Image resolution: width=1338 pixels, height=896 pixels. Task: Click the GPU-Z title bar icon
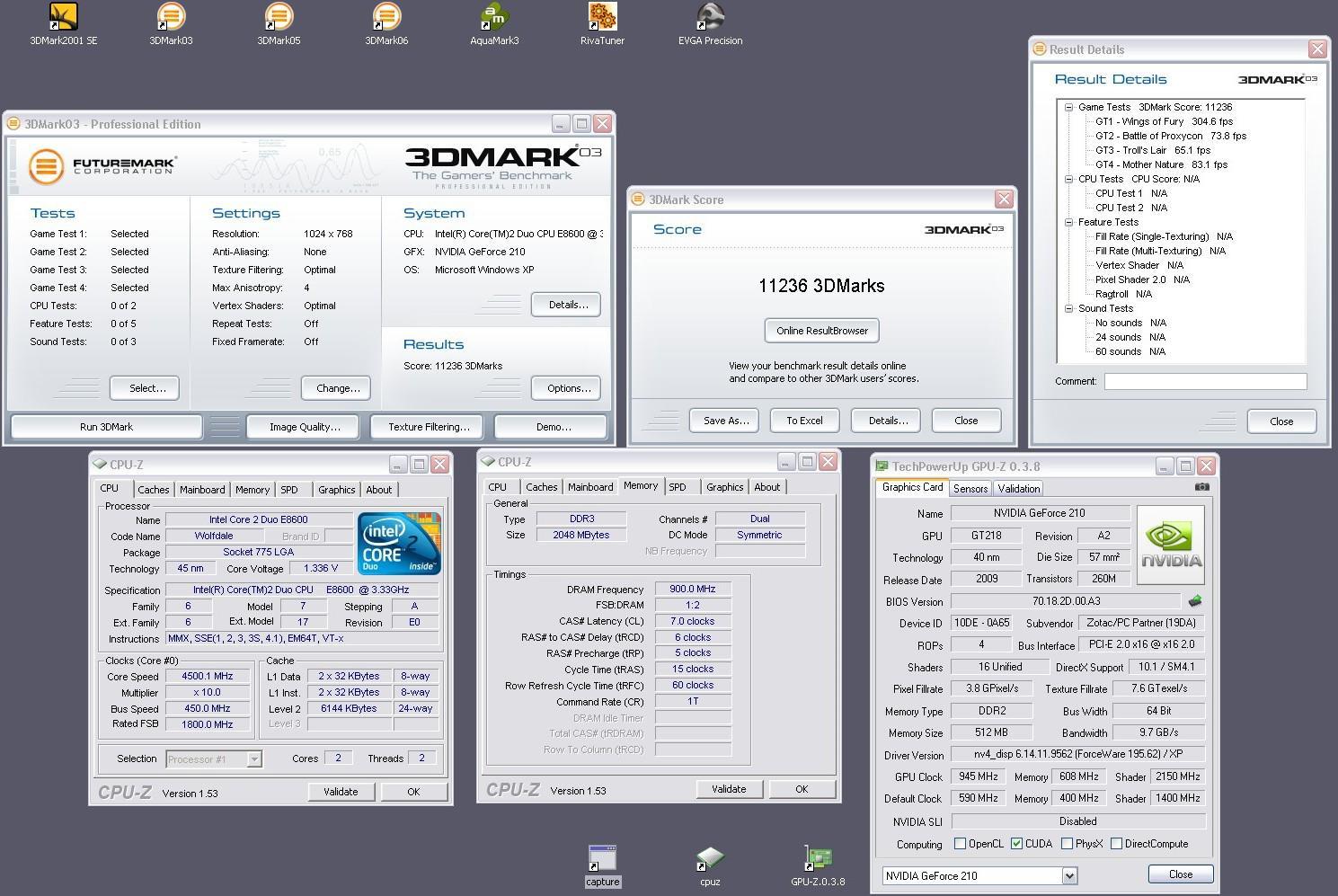882,466
